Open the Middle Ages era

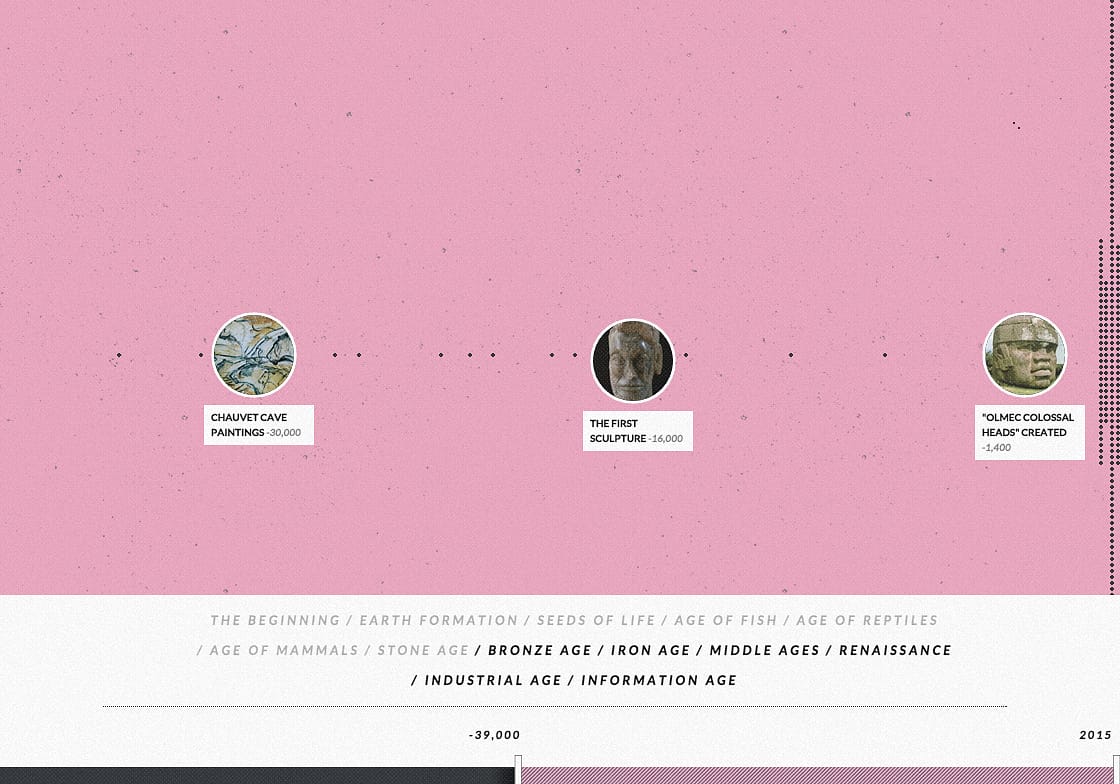764,650
